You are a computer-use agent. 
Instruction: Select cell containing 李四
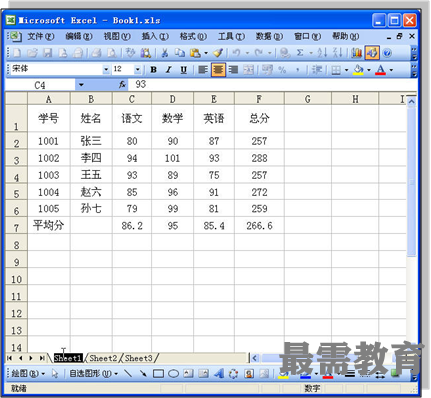(x=91, y=158)
